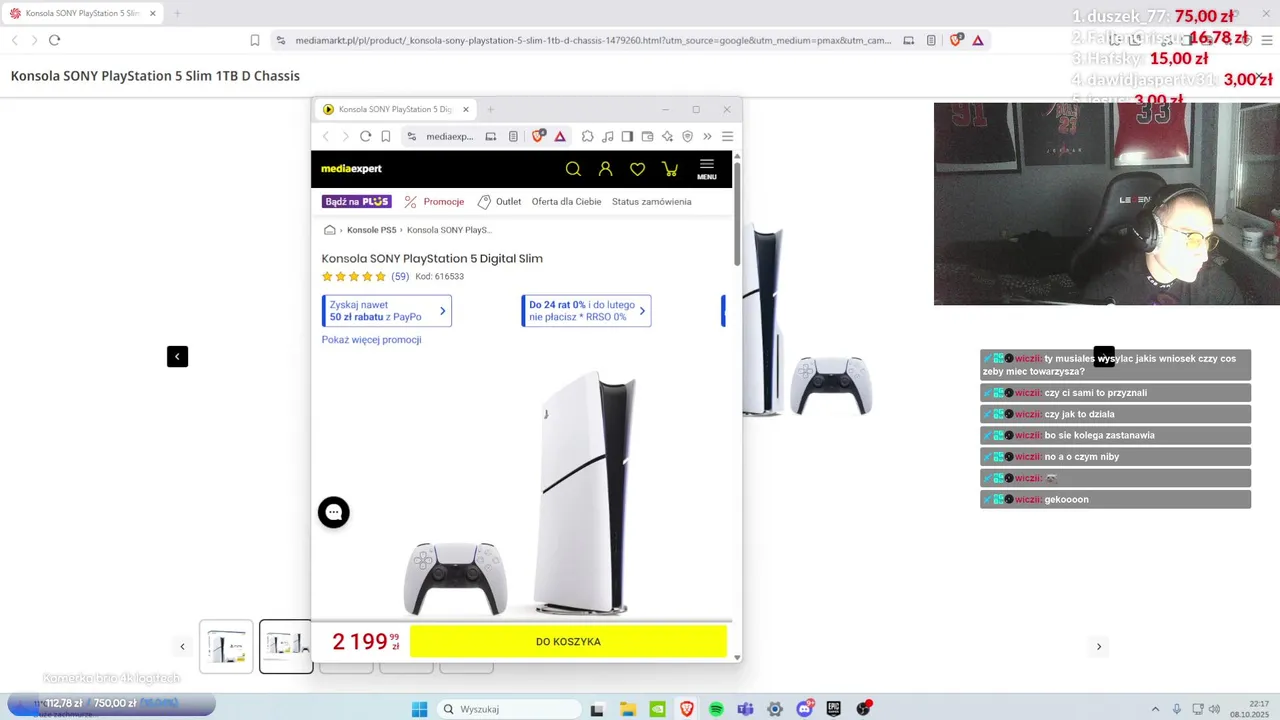Click the front window vertical scrollbar
This screenshot has width=1280, height=720.
pyautogui.click(x=737, y=215)
